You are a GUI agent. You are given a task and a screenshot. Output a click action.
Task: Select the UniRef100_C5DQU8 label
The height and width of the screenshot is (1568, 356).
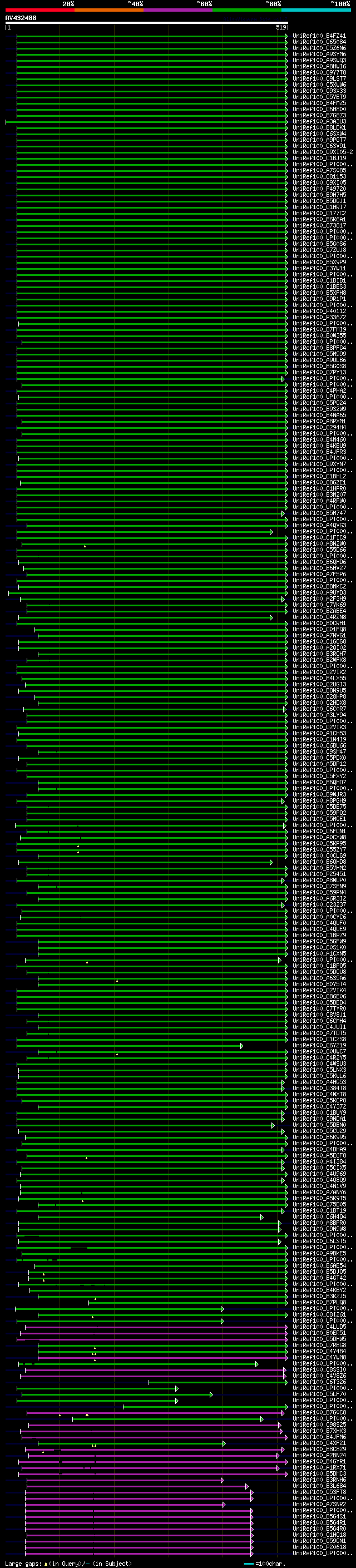319,972
